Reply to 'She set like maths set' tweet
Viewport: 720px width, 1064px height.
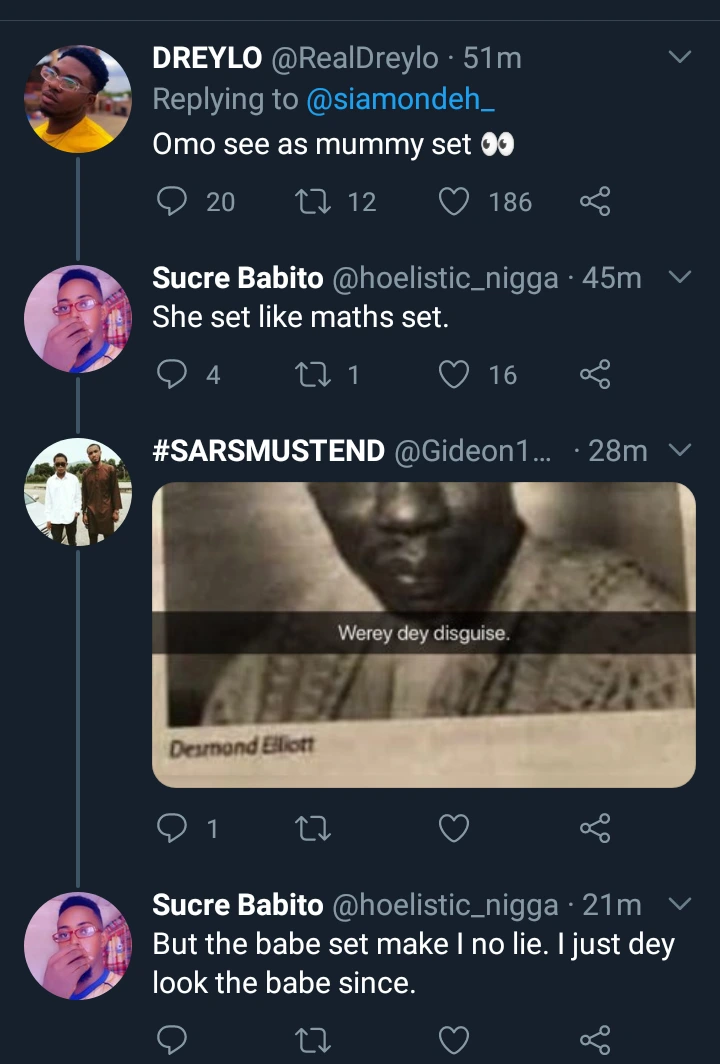click(174, 374)
